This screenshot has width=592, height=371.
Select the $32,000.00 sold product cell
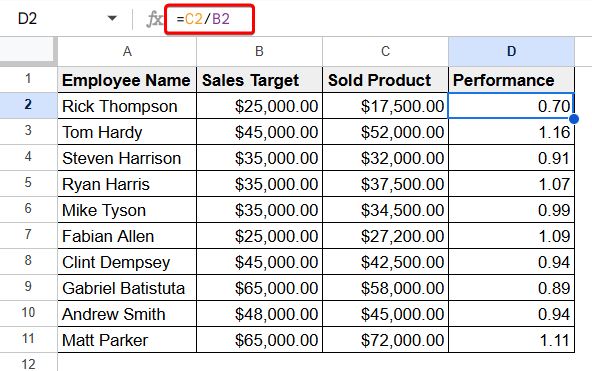[385, 158]
